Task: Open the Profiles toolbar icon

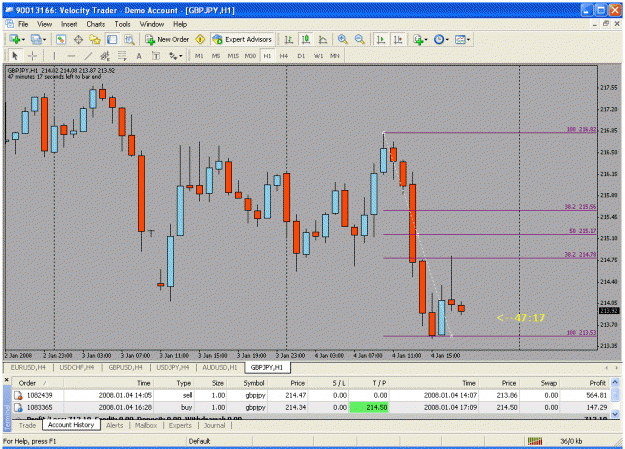Action: click(x=36, y=39)
